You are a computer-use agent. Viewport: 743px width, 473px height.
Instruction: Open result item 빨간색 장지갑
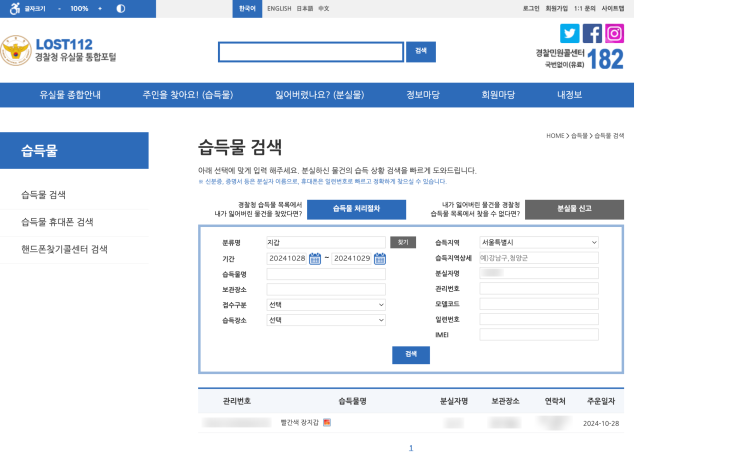299,422
